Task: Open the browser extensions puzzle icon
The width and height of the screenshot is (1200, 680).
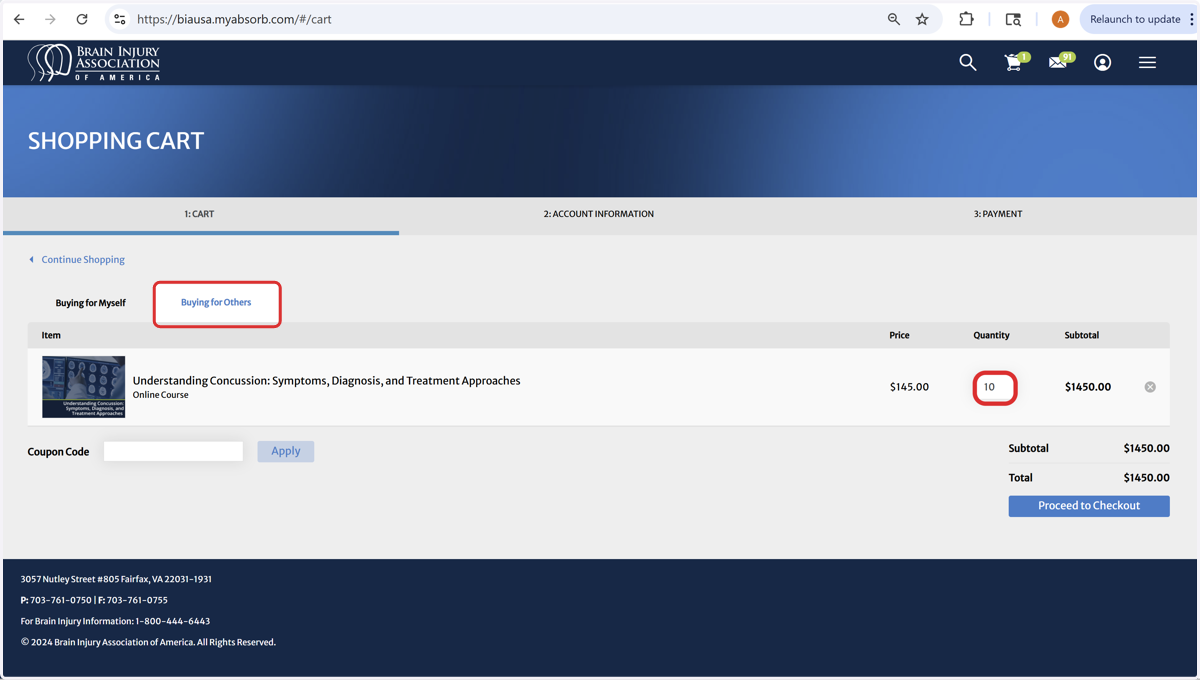Action: pyautogui.click(x=966, y=19)
